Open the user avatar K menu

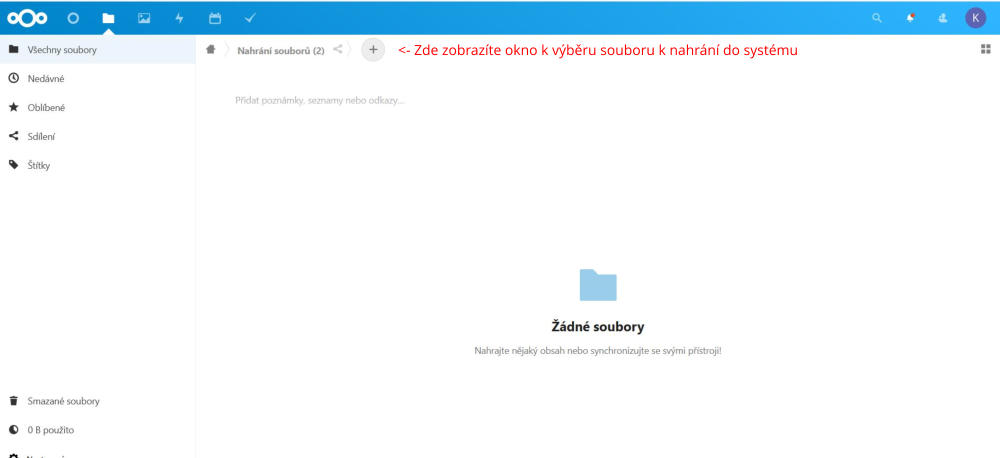click(975, 18)
